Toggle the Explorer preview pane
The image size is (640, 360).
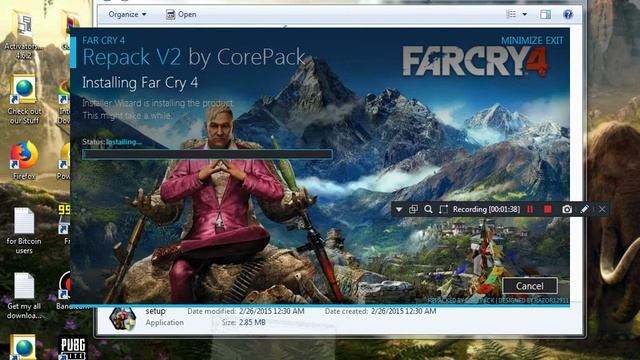[x=545, y=14]
